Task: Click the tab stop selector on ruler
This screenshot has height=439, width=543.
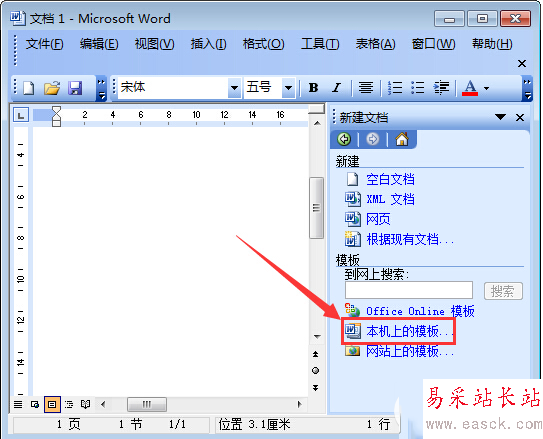Action: tap(21, 115)
